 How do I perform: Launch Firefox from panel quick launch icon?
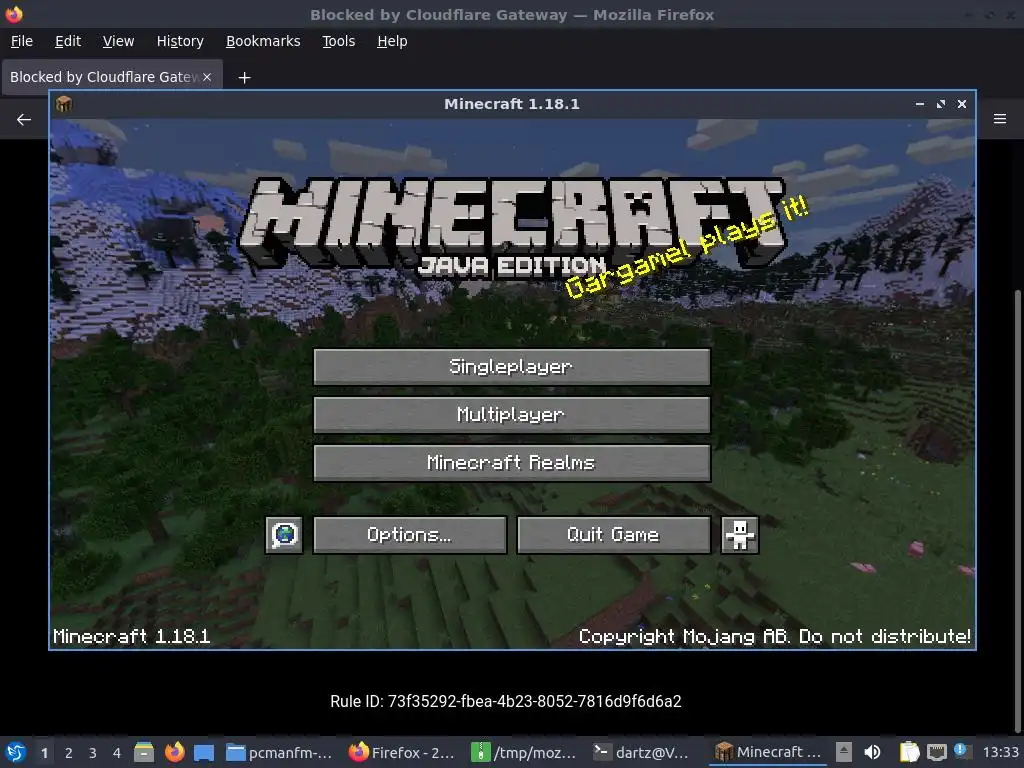(174, 752)
